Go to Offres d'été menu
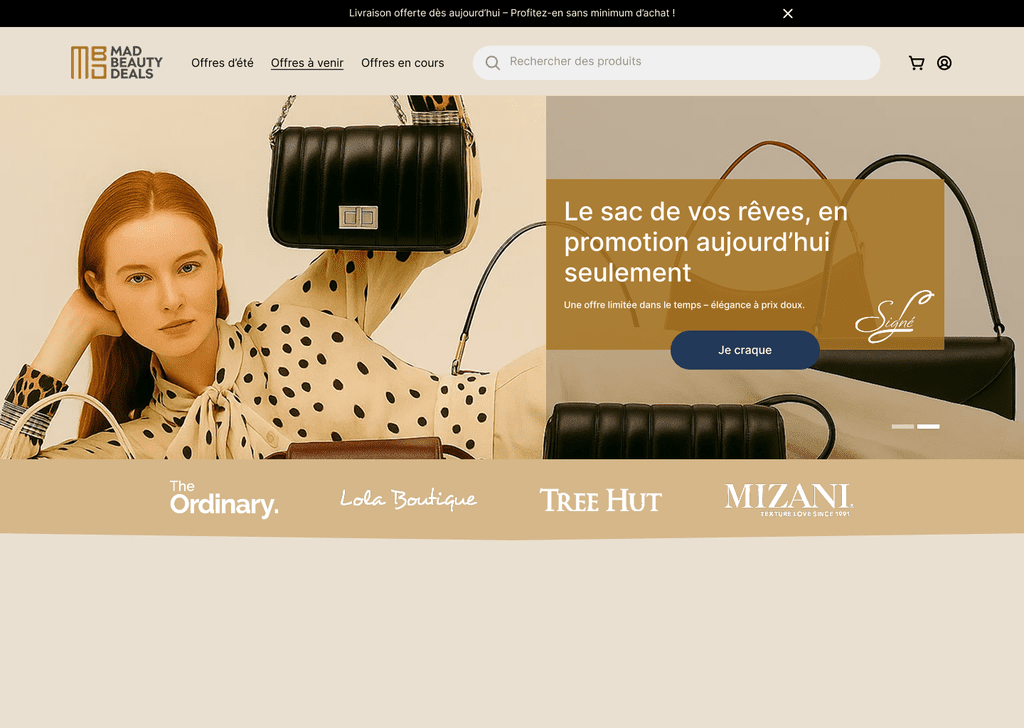This screenshot has height=728, width=1024. pyautogui.click(x=222, y=63)
